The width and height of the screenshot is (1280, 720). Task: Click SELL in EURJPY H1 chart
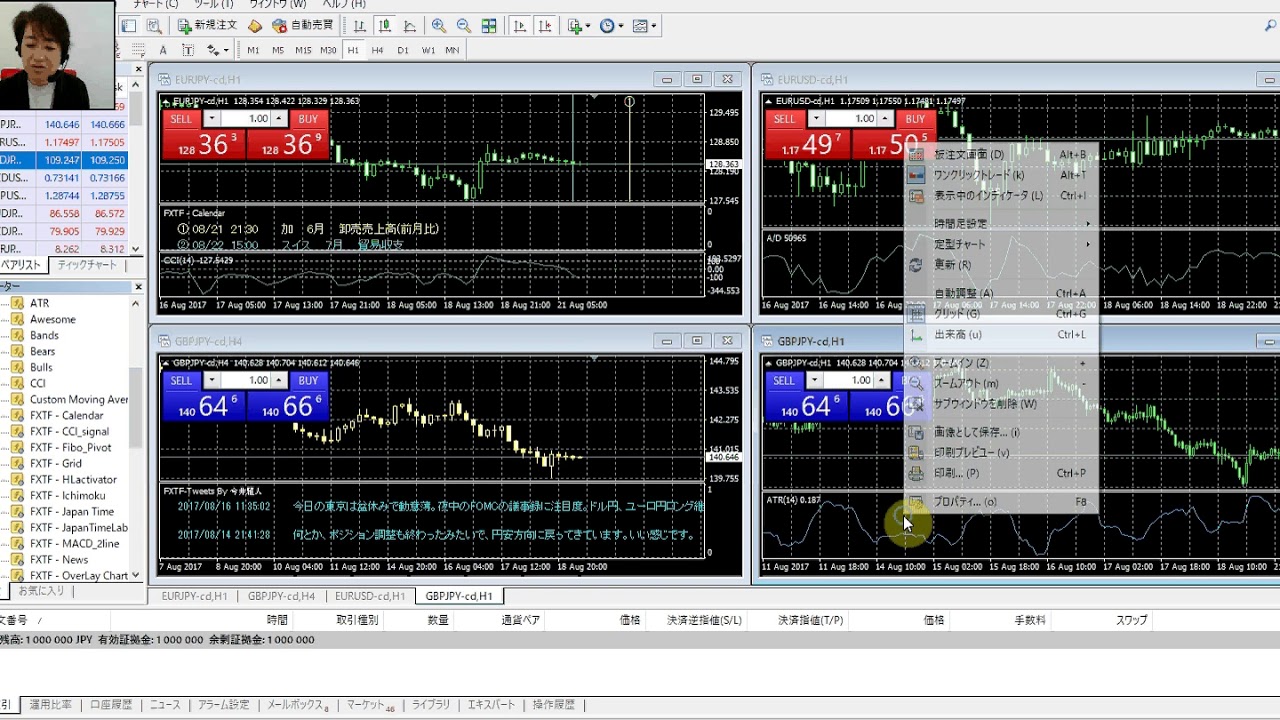181,119
